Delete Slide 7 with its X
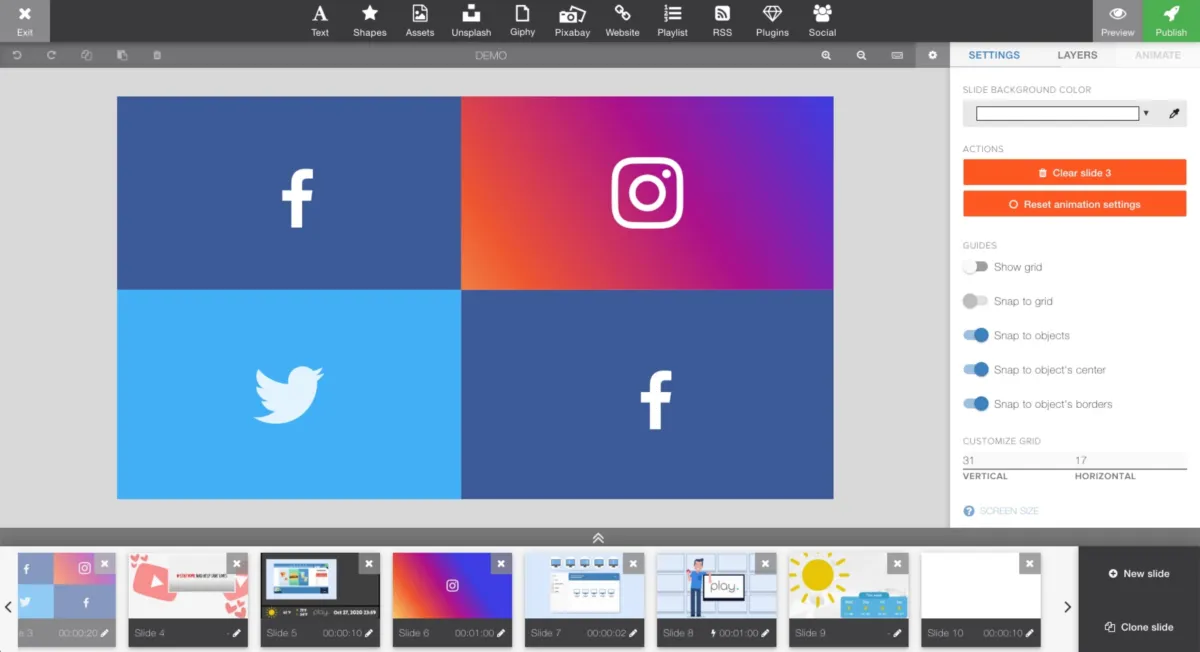The width and height of the screenshot is (1200, 652). pos(633,563)
